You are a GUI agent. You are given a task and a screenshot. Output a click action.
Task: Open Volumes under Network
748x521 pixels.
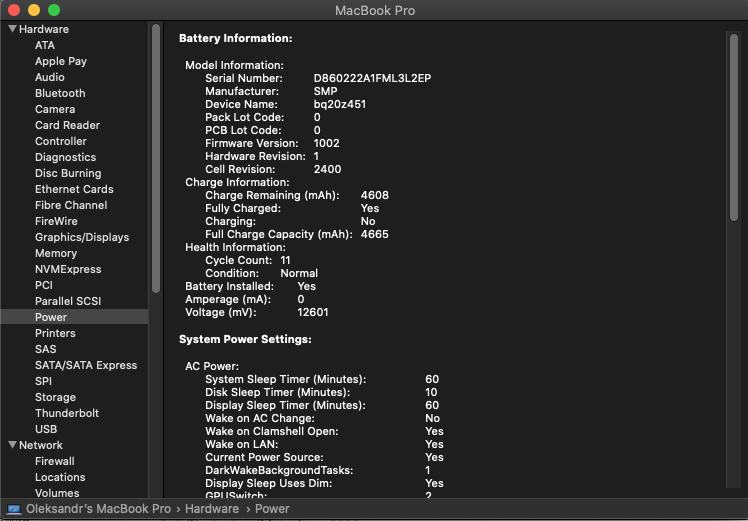click(x=57, y=493)
